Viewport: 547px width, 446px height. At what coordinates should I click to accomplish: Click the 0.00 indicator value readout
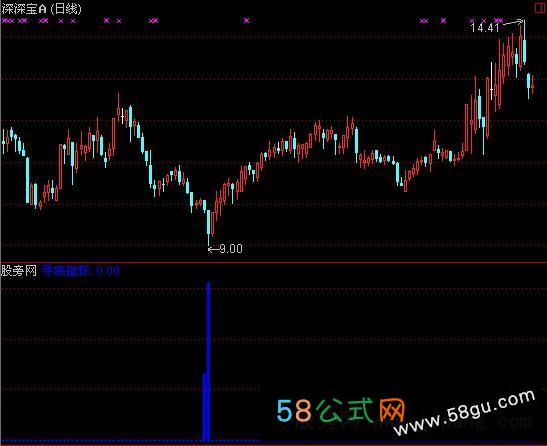108,271
